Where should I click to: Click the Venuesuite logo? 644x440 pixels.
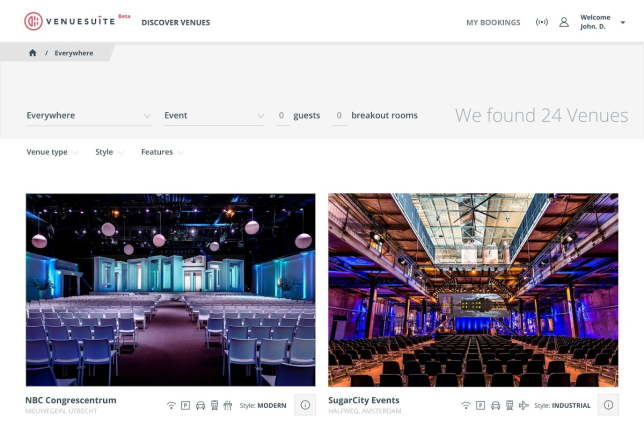point(70,21)
